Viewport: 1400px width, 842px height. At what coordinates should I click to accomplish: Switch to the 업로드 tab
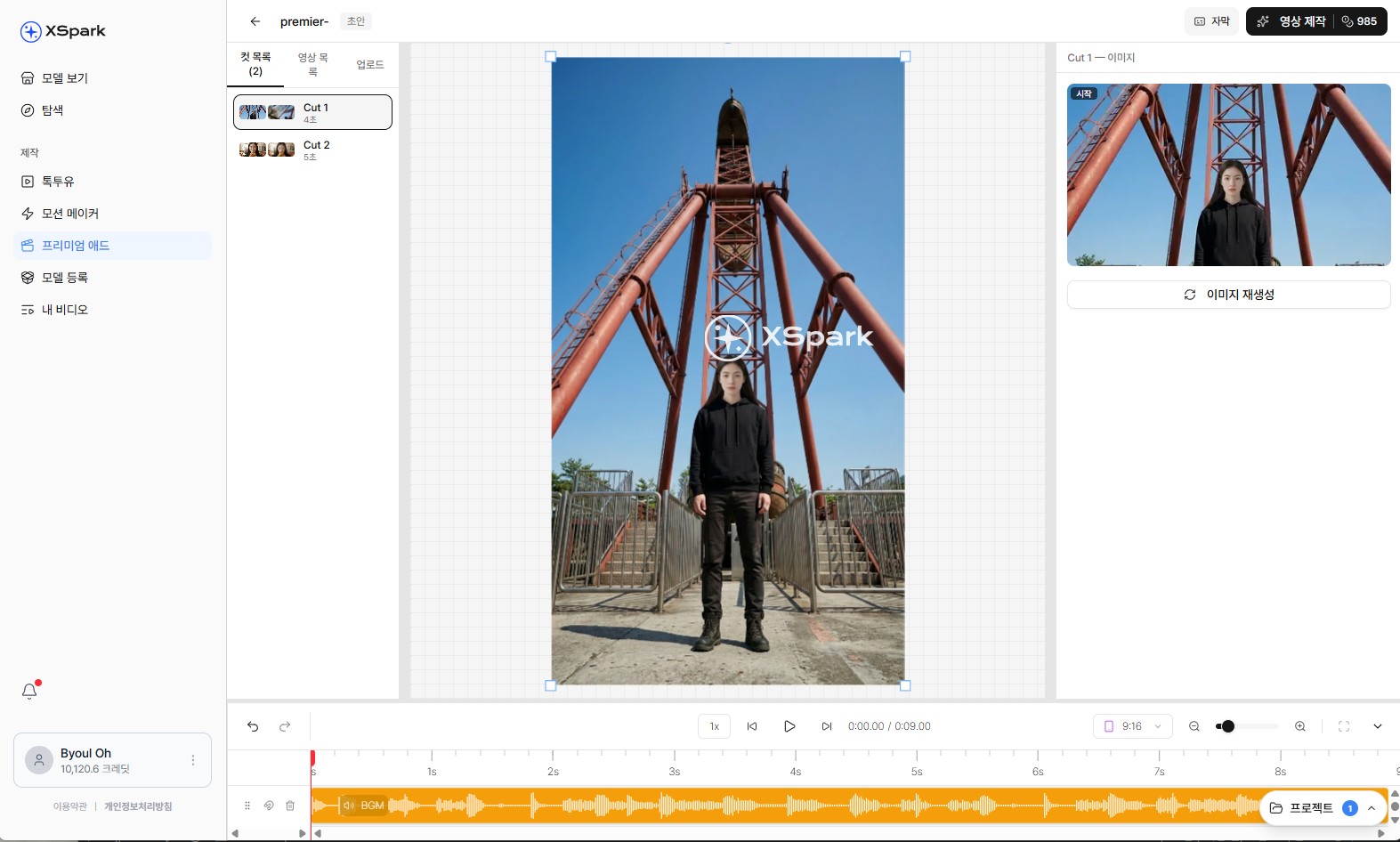370,65
